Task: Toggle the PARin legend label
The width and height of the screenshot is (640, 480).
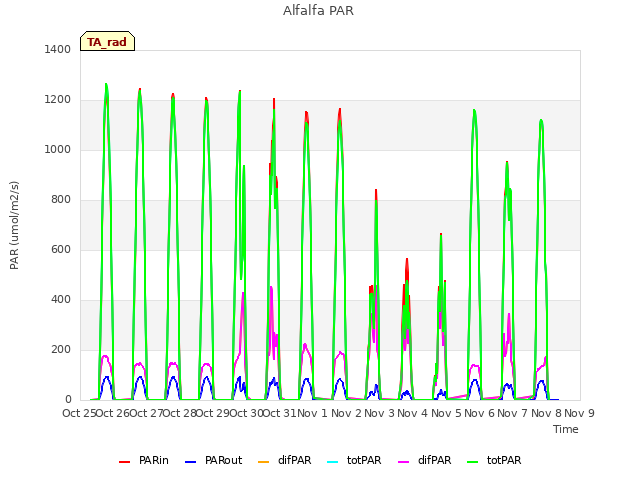Action: (x=153, y=460)
